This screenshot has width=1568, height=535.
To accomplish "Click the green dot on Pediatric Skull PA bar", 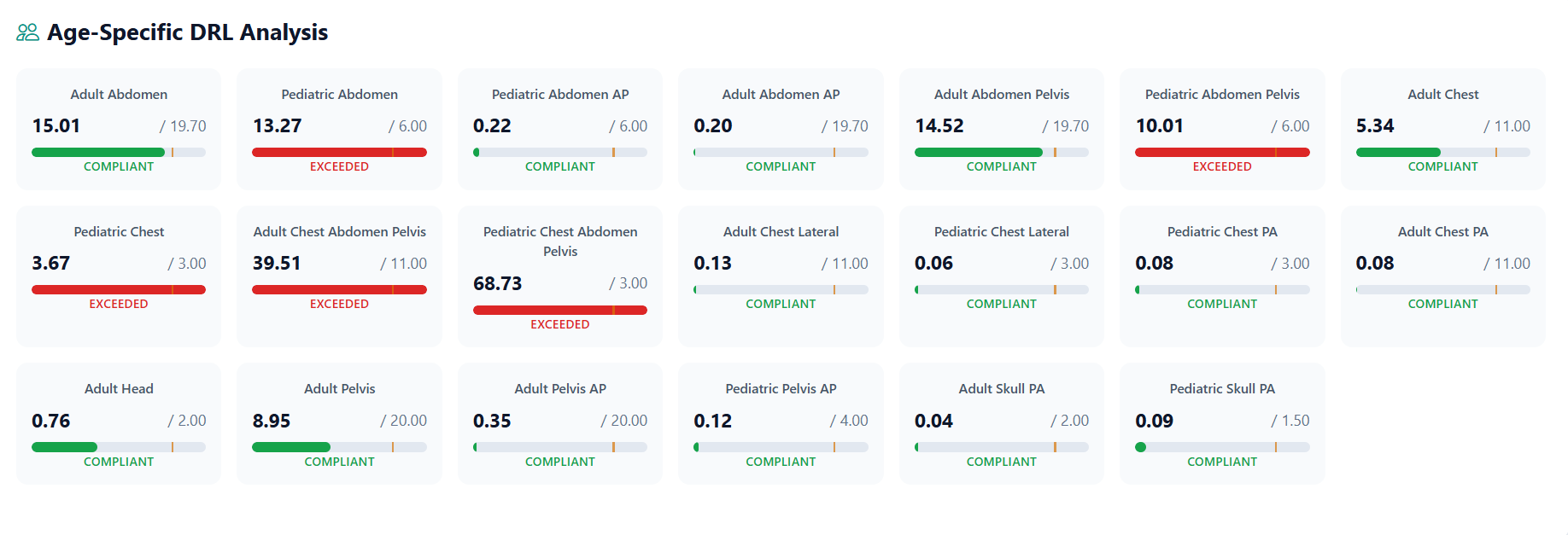I will tap(1140, 447).
